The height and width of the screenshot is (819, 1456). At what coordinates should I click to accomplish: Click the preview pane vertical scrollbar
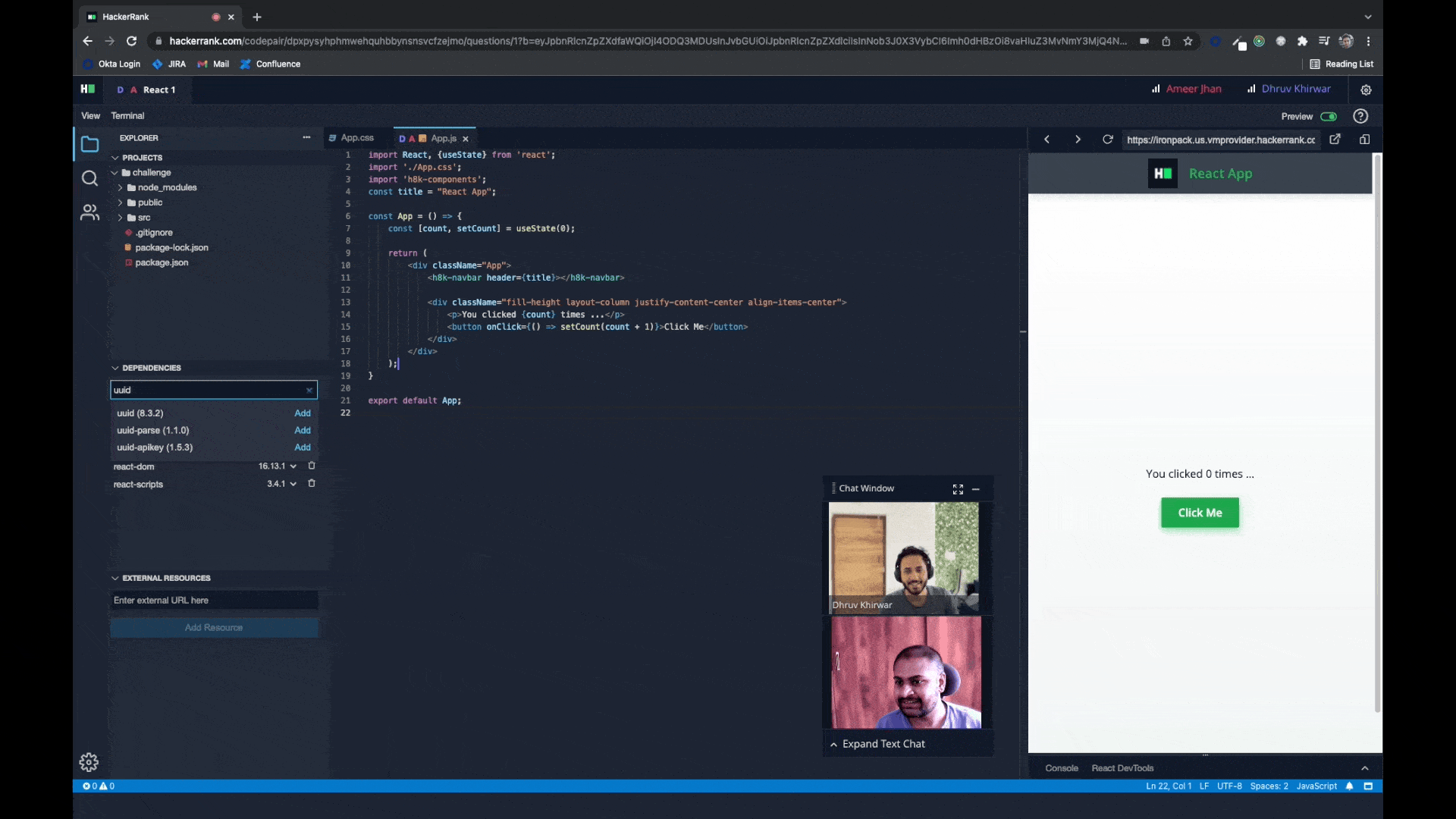click(x=1377, y=432)
